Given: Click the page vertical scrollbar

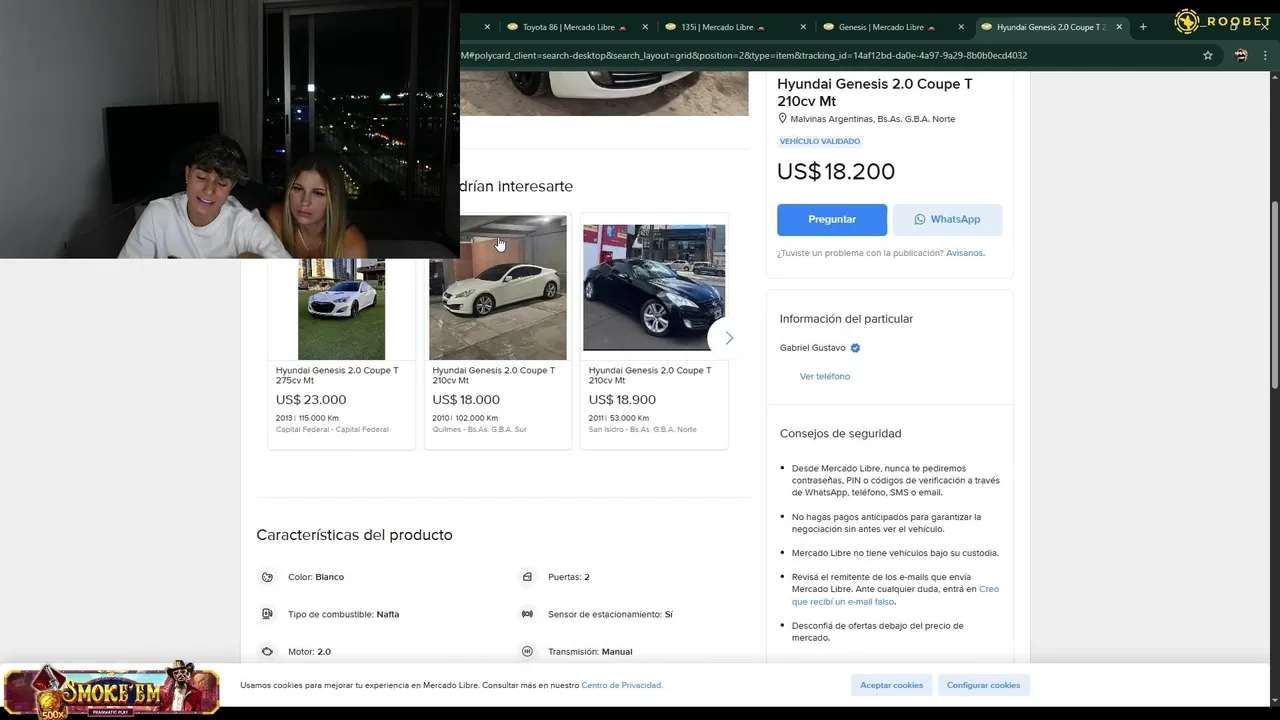Looking at the screenshot, I should (1274, 295).
